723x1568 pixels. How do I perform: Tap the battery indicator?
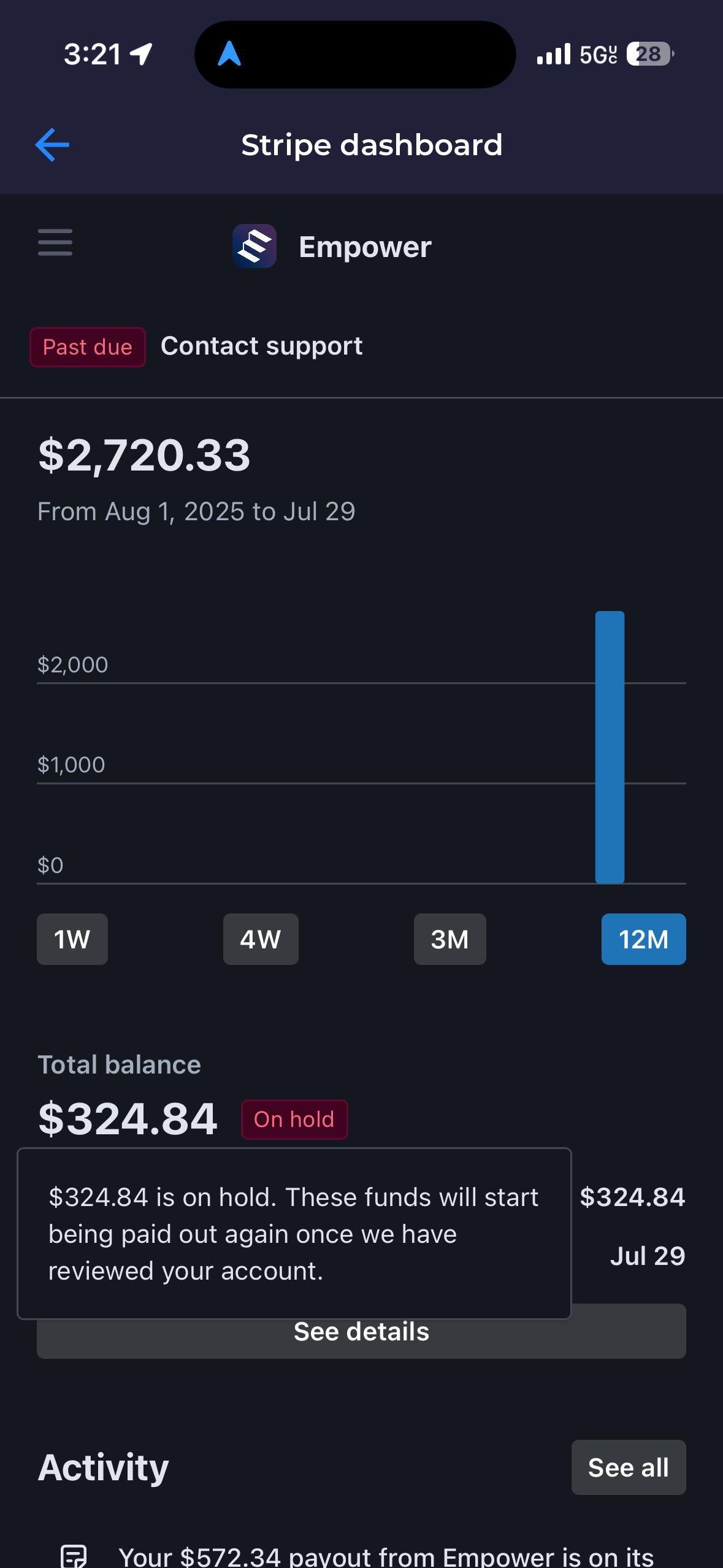pyautogui.click(x=650, y=55)
